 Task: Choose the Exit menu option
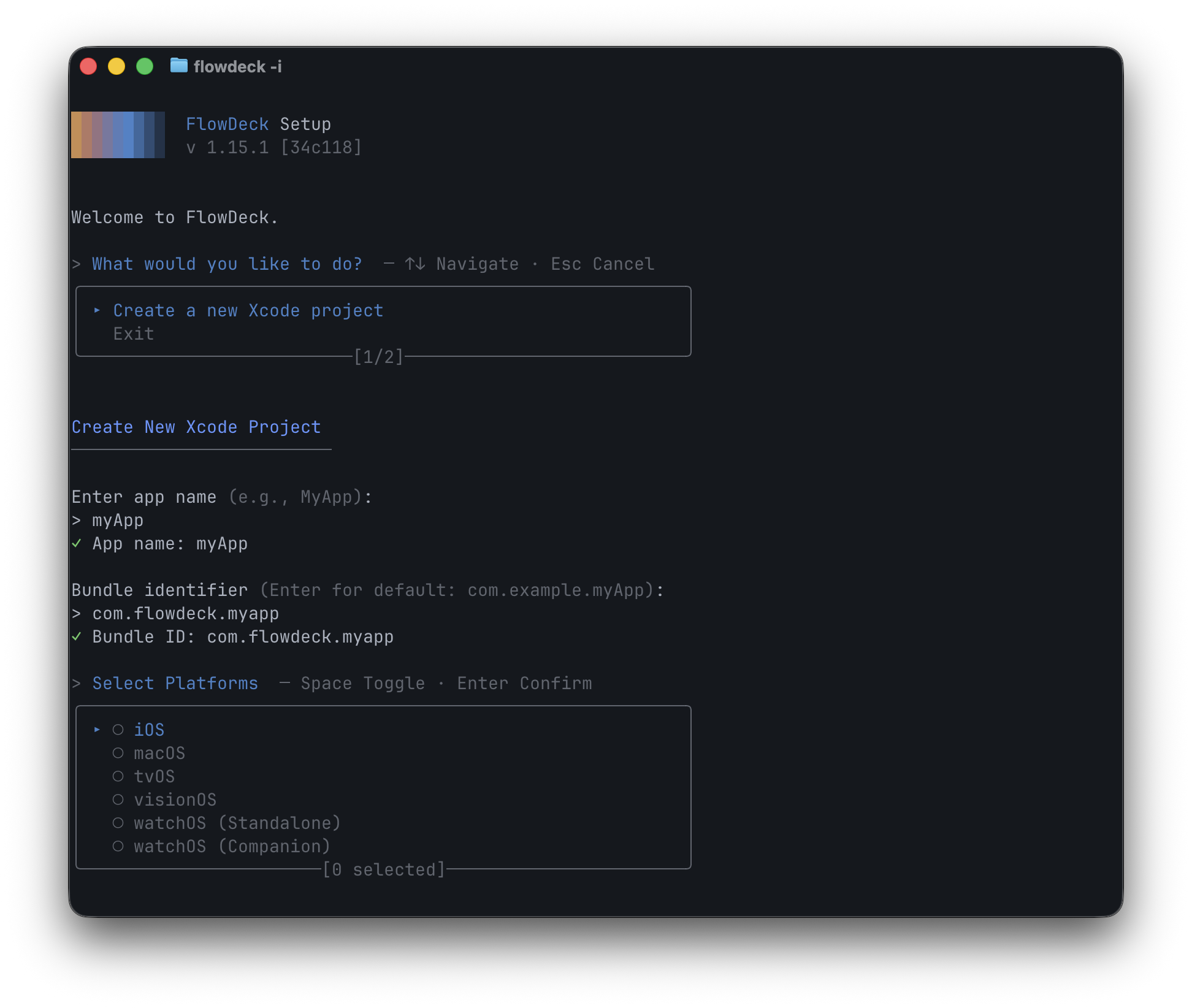[134, 334]
